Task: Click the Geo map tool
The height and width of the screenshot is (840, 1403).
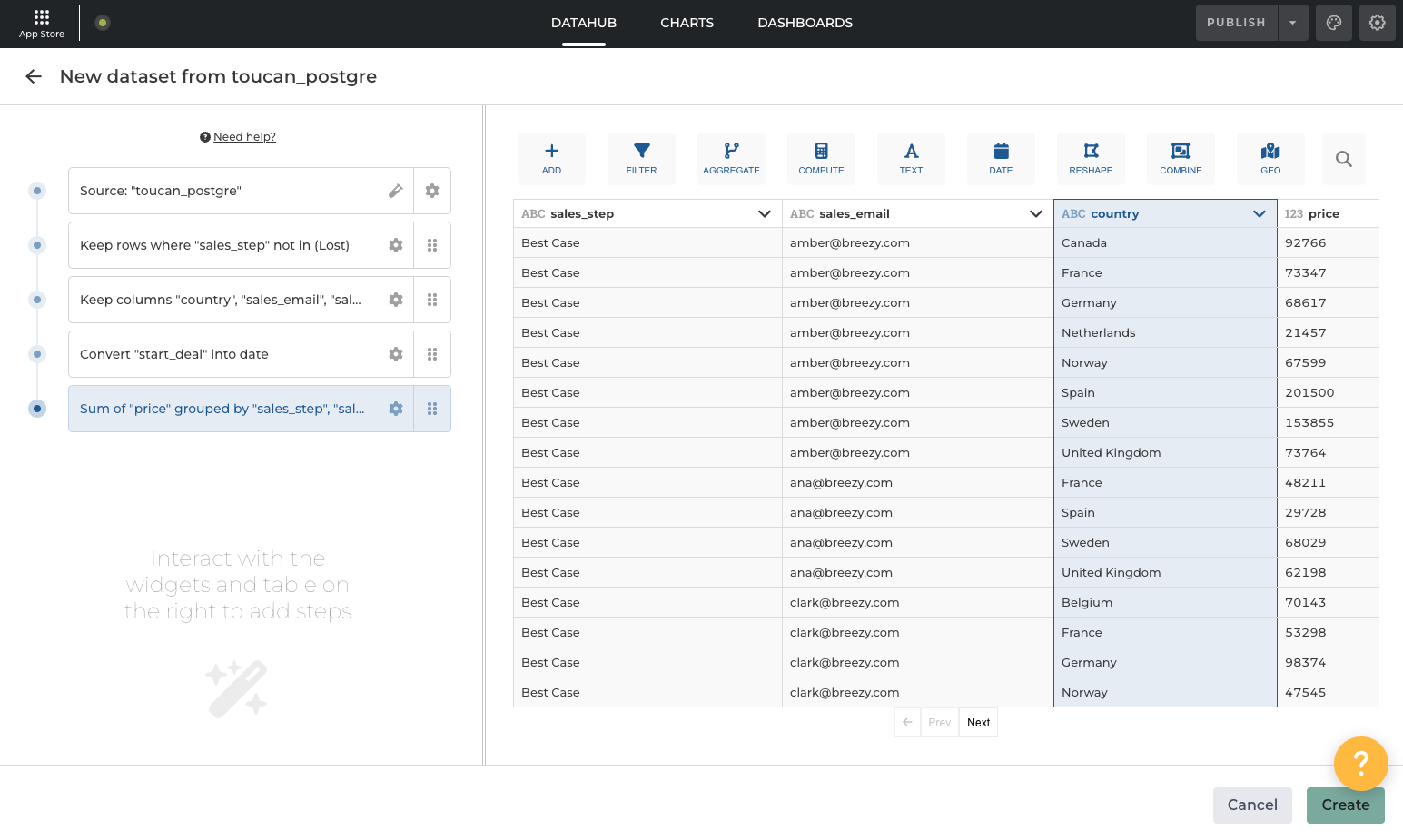Action: click(1270, 158)
